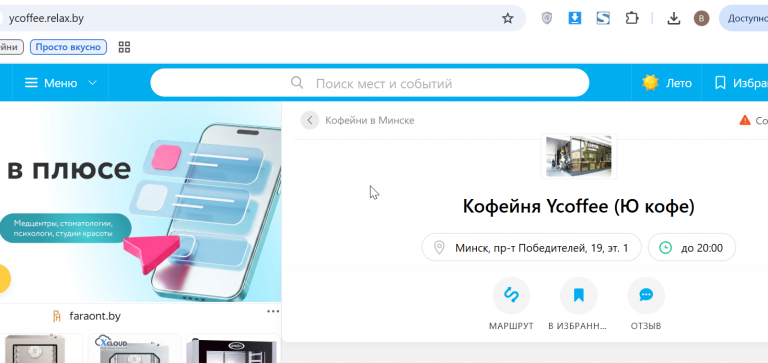
Task: Open the blue download extension icon
Action: point(575,19)
